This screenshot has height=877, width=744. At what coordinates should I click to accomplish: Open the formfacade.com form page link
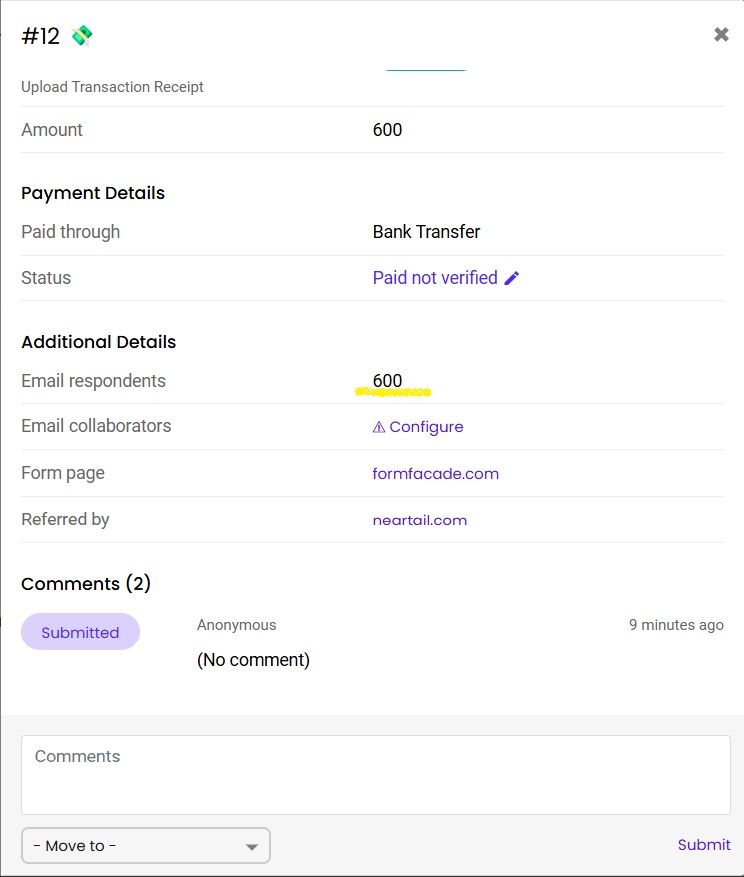tap(435, 474)
